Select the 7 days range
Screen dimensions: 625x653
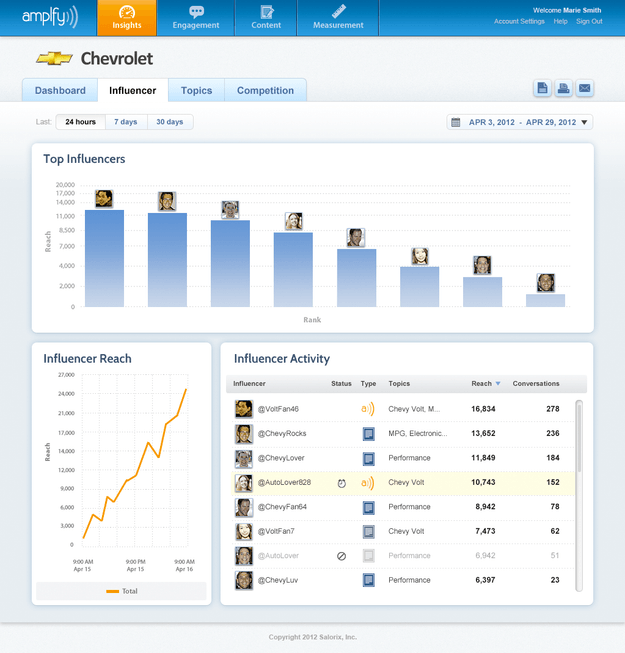(x=126, y=122)
